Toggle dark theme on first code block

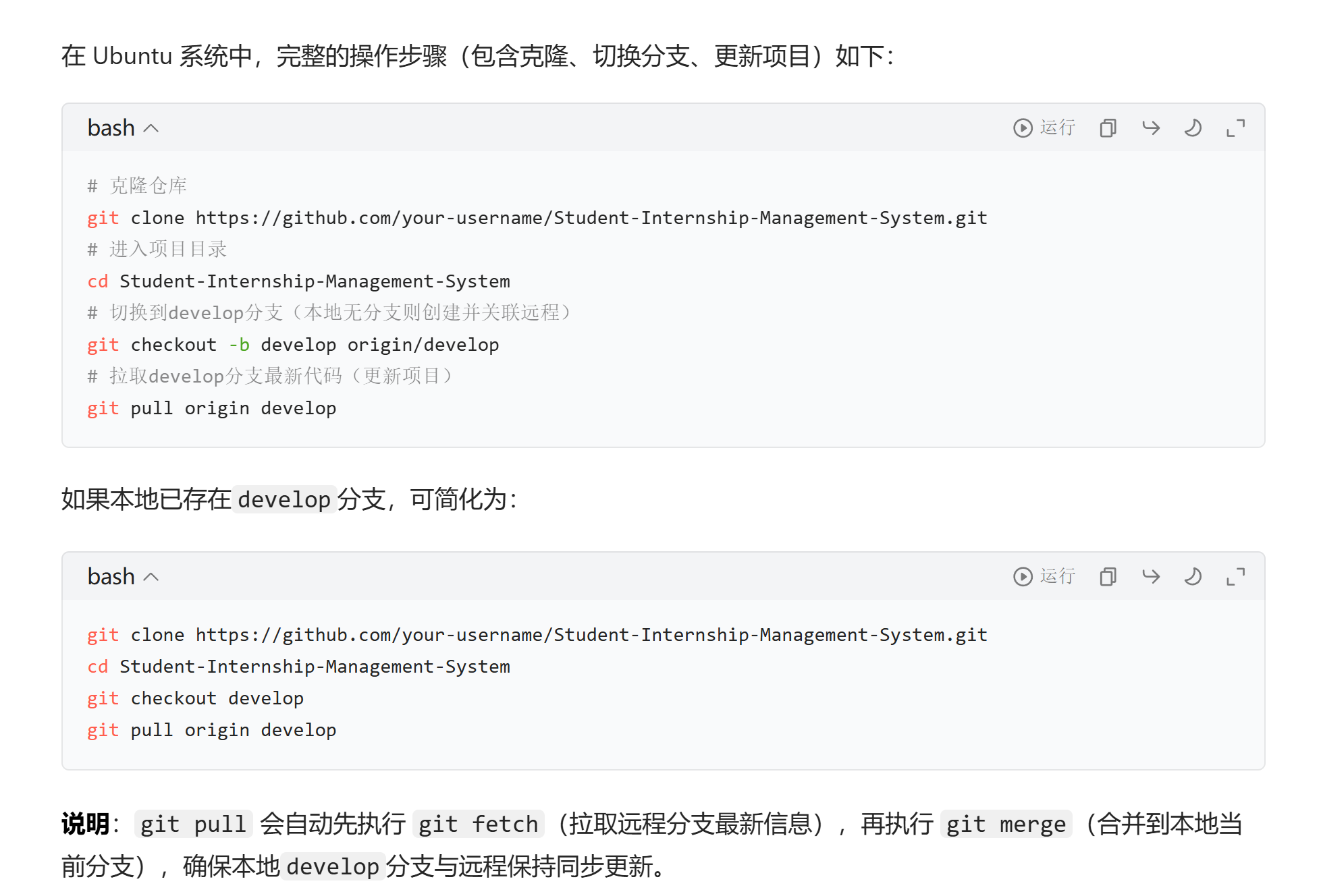tap(1193, 128)
